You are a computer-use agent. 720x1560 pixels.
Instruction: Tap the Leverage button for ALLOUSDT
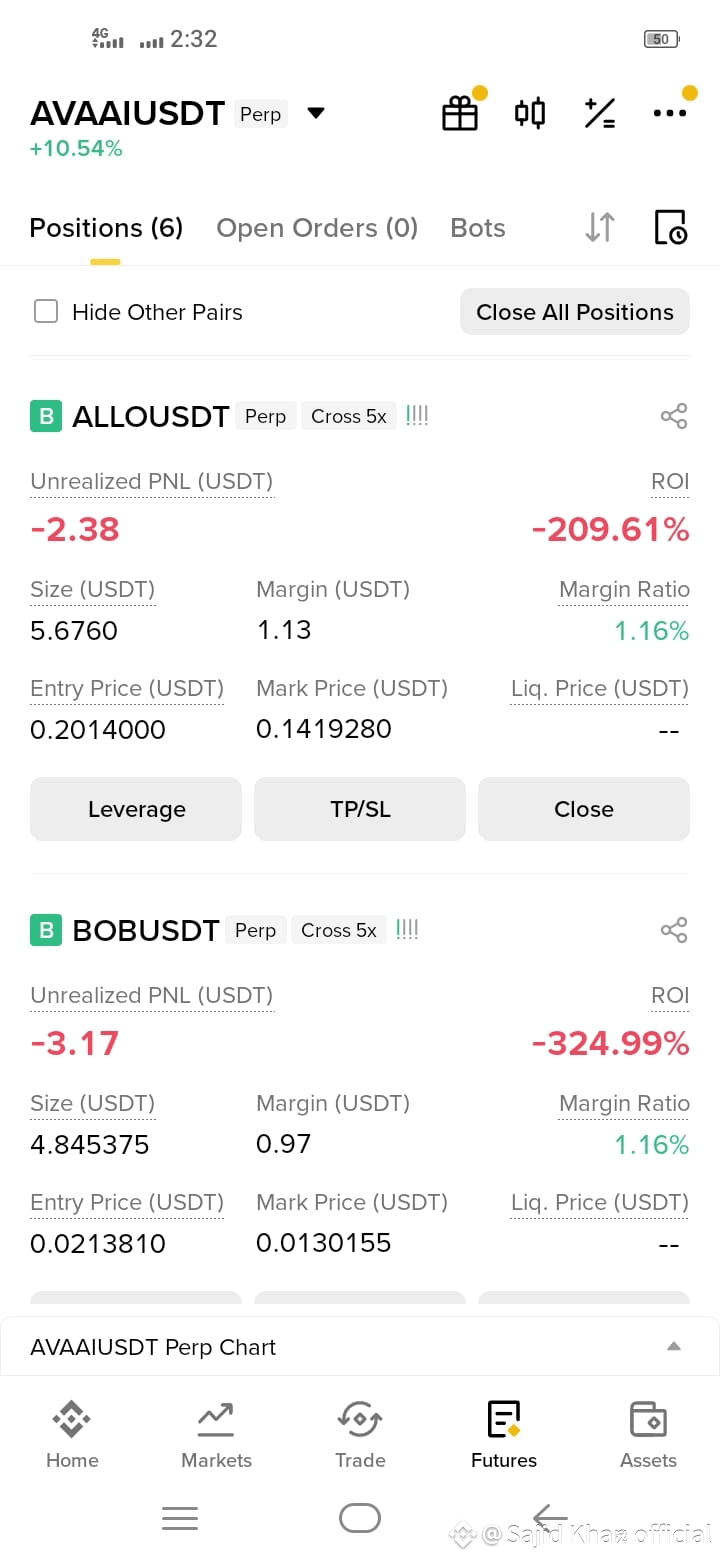tap(136, 809)
